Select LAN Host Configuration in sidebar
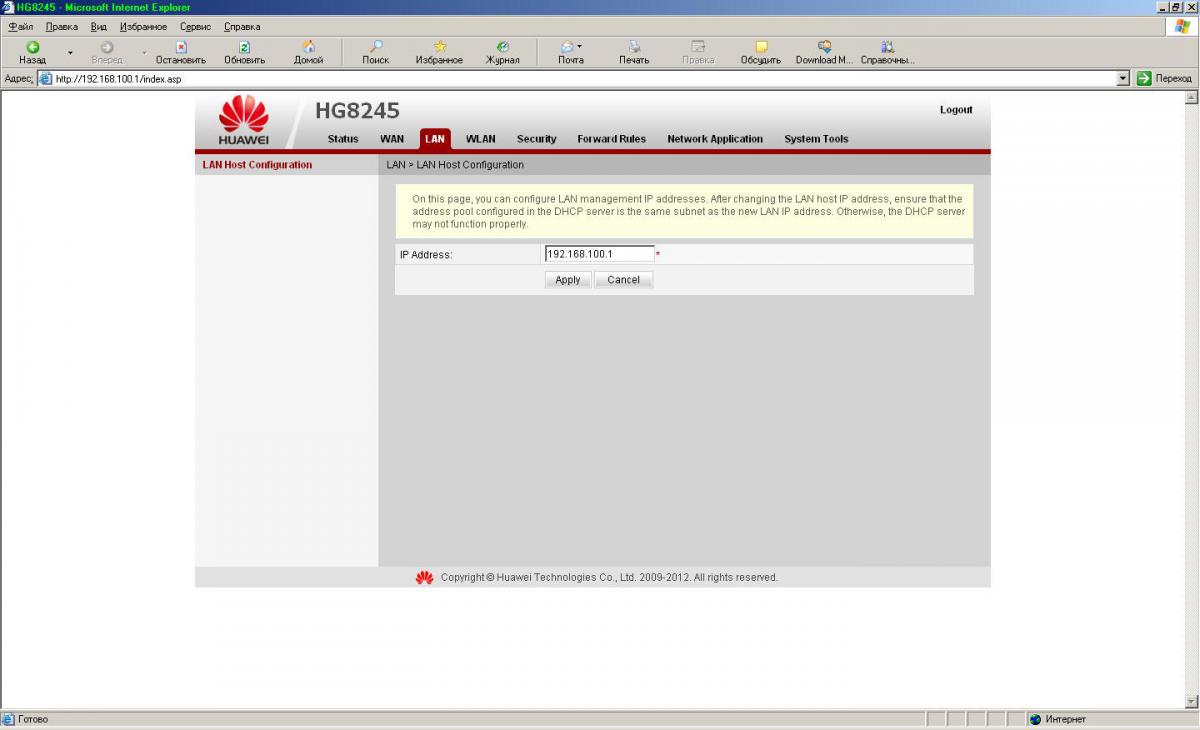The image size is (1200, 730). tap(257, 165)
